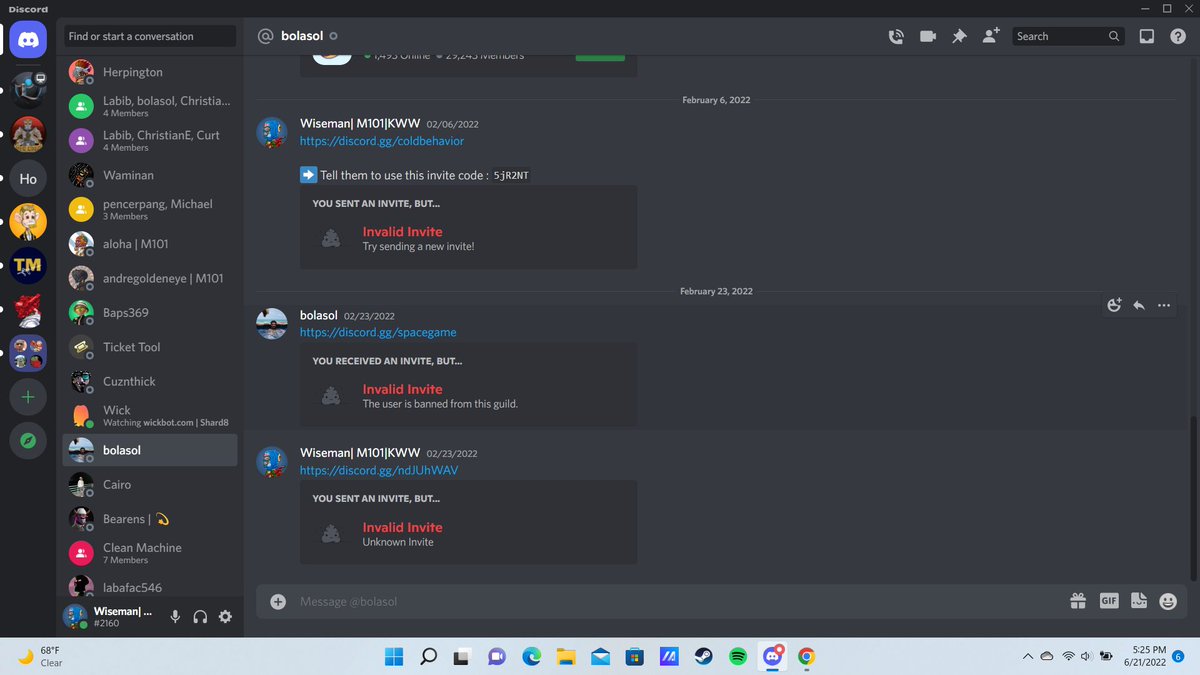This screenshot has height=675, width=1200.
Task: Click bolasol name in chat header
Action: click(x=303, y=36)
